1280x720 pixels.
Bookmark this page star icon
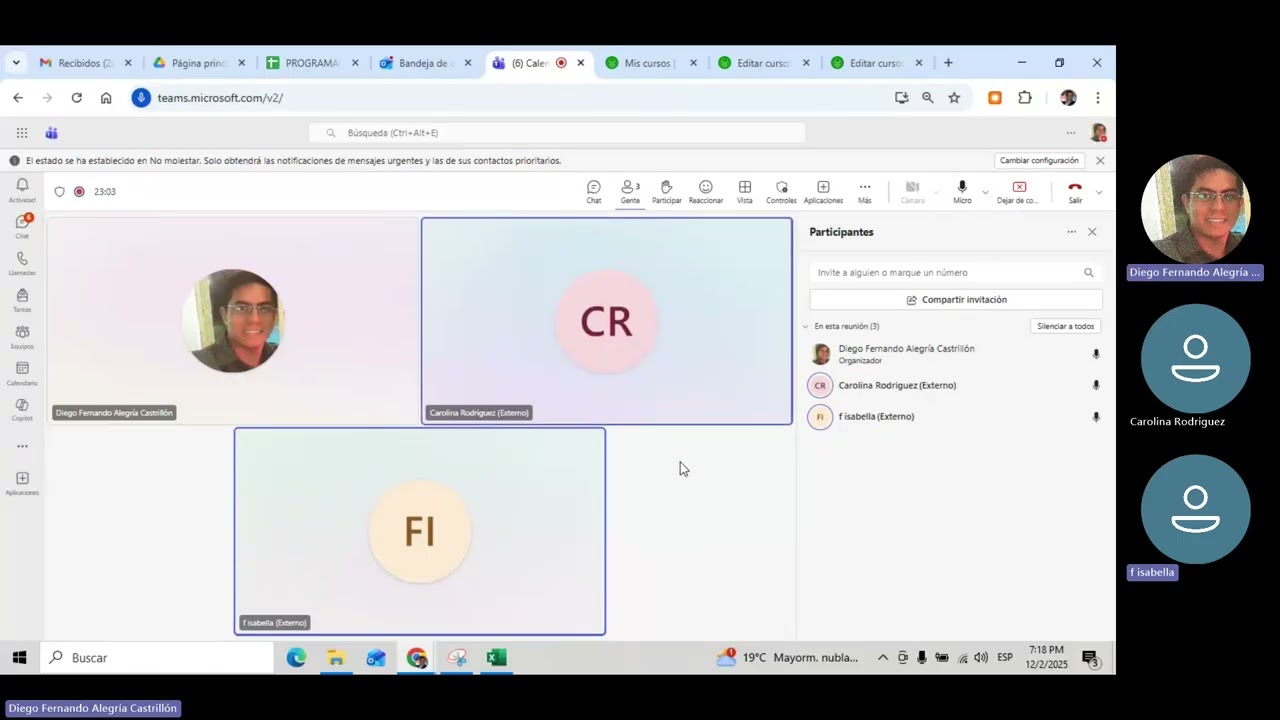click(x=954, y=98)
